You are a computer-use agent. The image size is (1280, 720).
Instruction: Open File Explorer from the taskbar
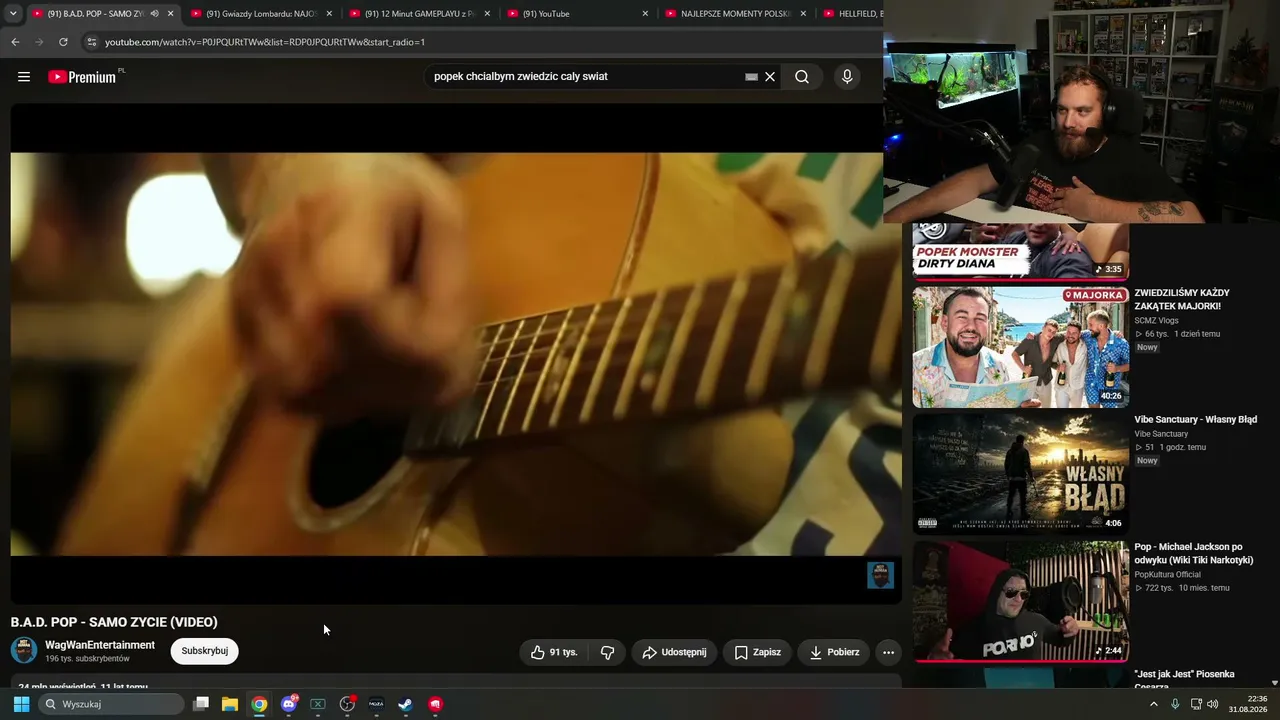[x=230, y=704]
